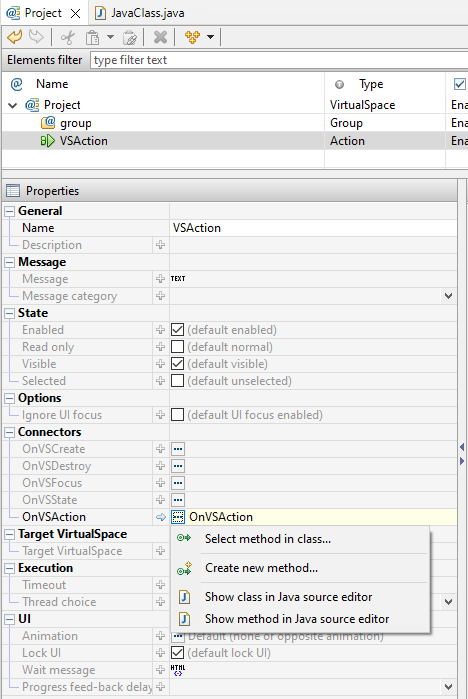Viewport: 468px width, 699px height.
Task: Toggle the Read only checkbox
Action: 177,347
